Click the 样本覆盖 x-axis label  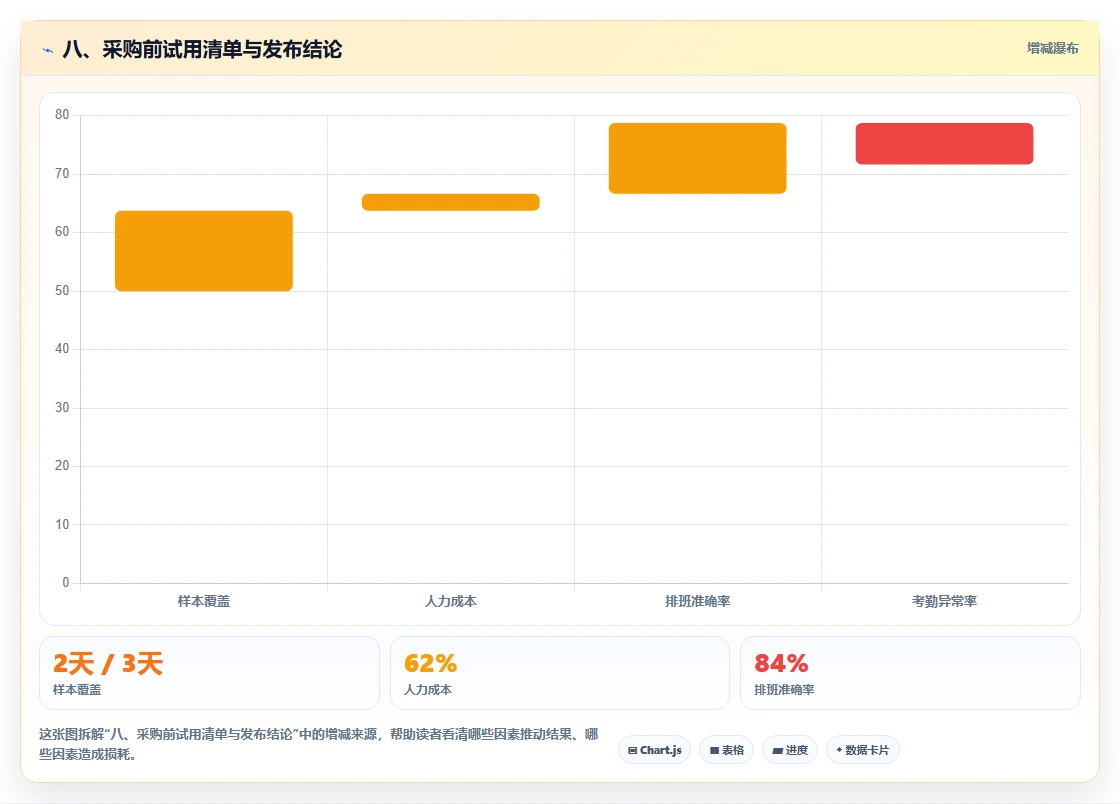click(x=204, y=601)
